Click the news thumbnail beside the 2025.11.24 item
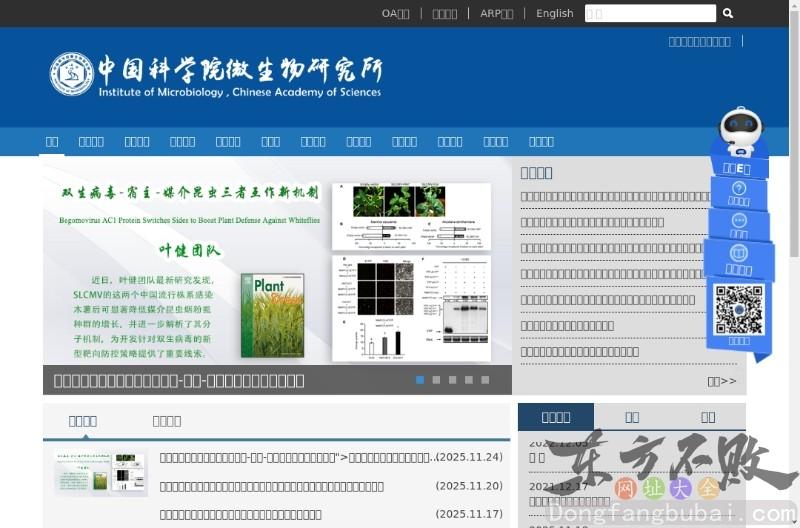The width and height of the screenshot is (800, 528). pyautogui.click(x=101, y=472)
